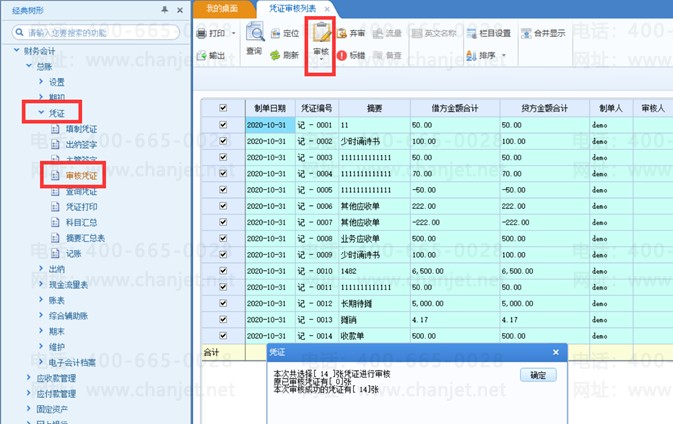Click the 刷新 refresh icon

[x=275, y=55]
